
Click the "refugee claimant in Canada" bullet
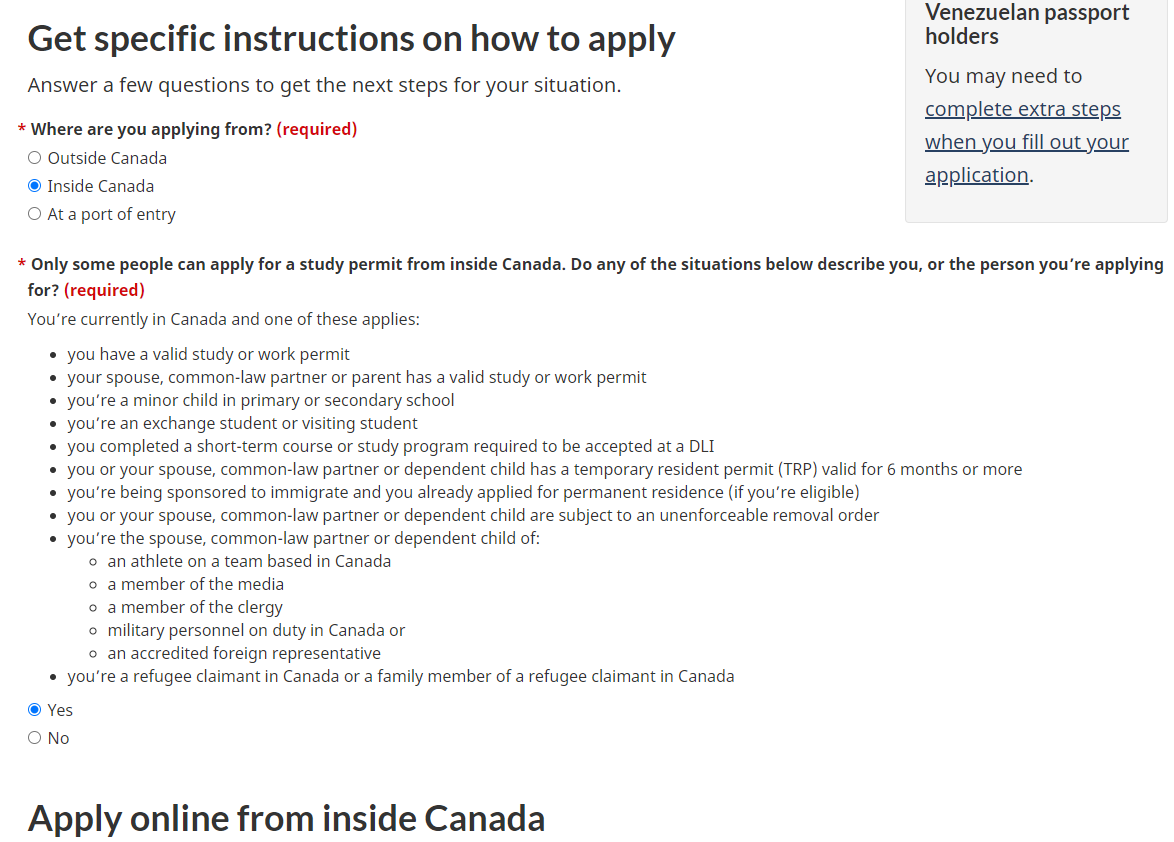point(400,676)
